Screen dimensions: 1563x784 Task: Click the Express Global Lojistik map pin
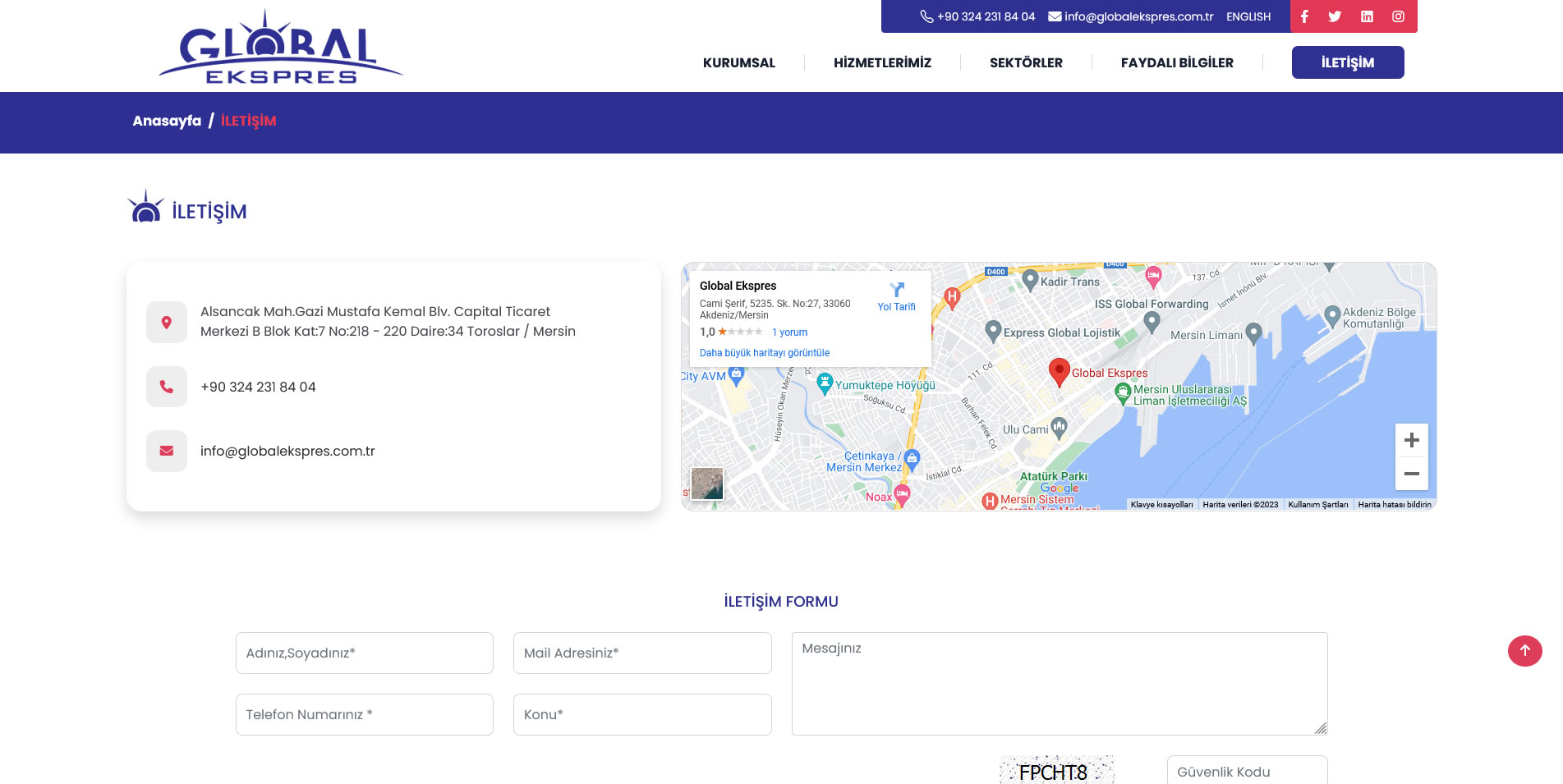coord(993,331)
